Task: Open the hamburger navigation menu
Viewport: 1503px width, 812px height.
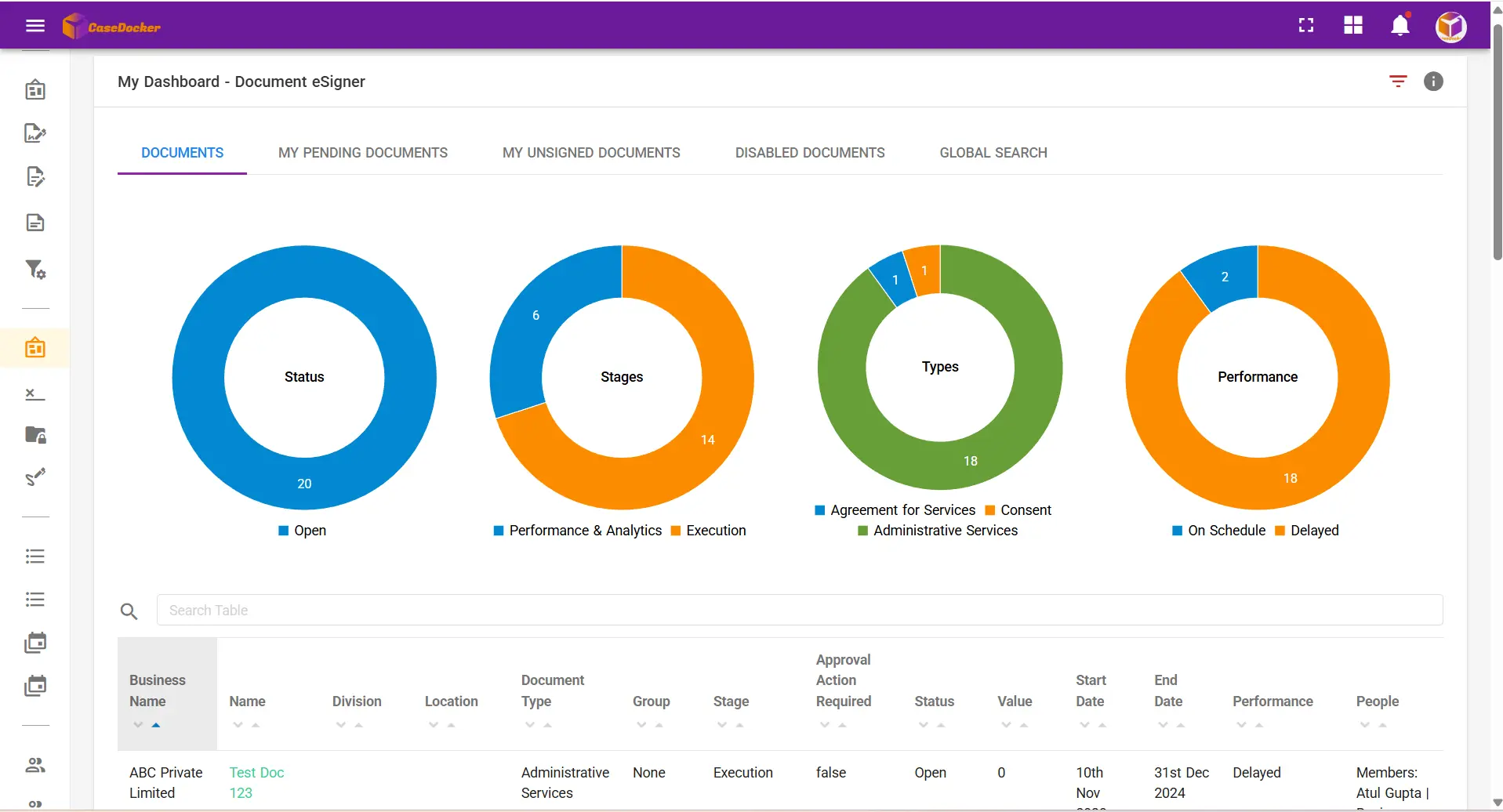Action: [x=35, y=26]
